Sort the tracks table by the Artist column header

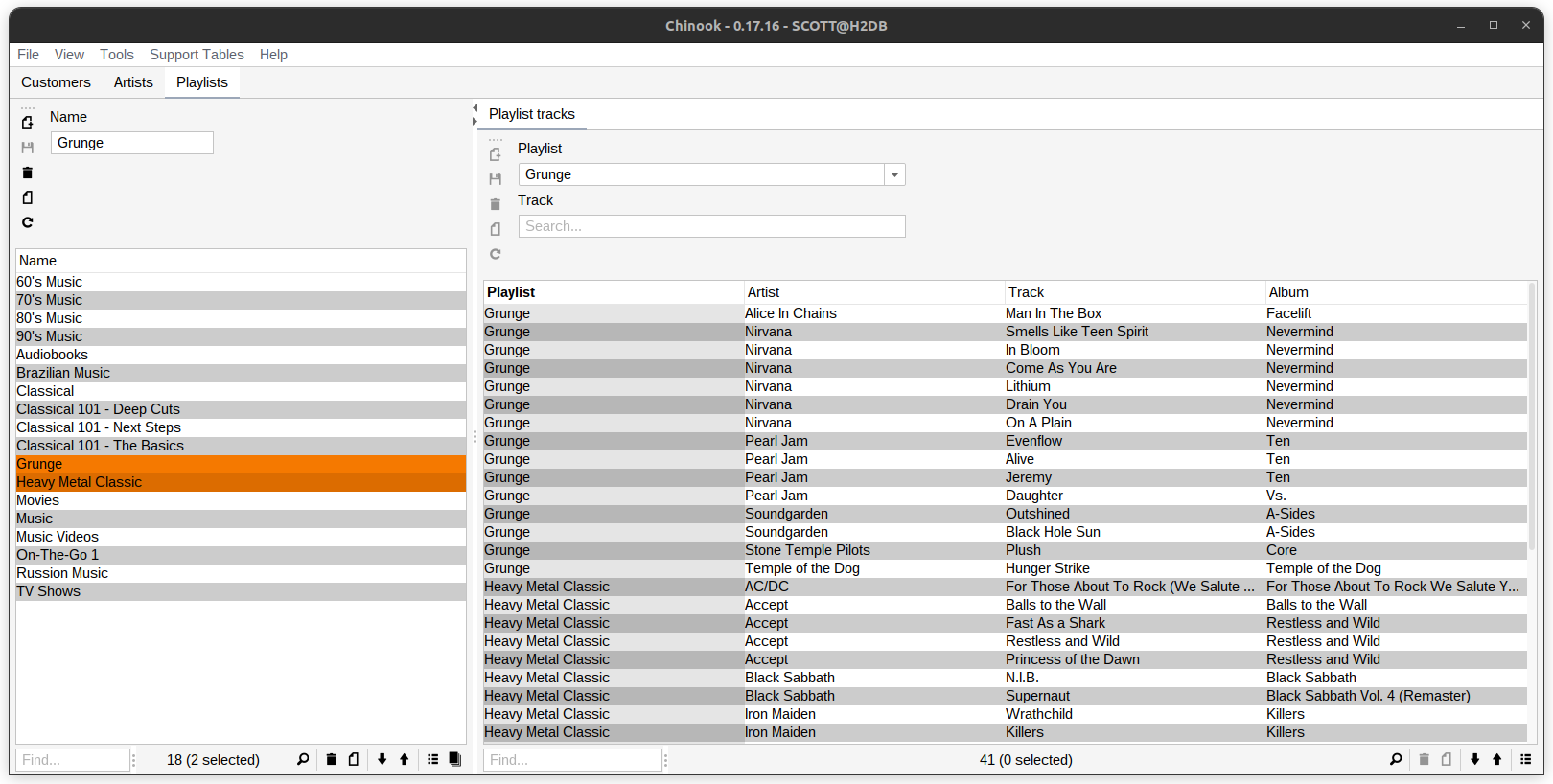(x=874, y=292)
